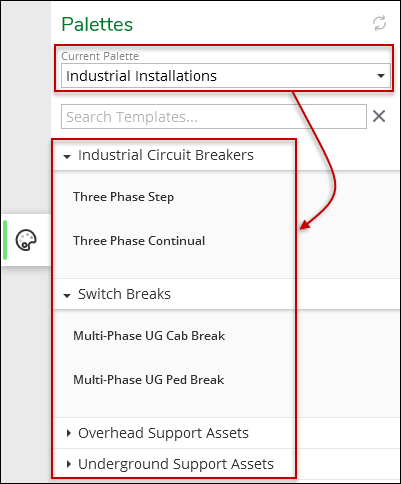Expand Overhead Support Assets arrow
This screenshot has width=401, height=484.
[x=69, y=433]
